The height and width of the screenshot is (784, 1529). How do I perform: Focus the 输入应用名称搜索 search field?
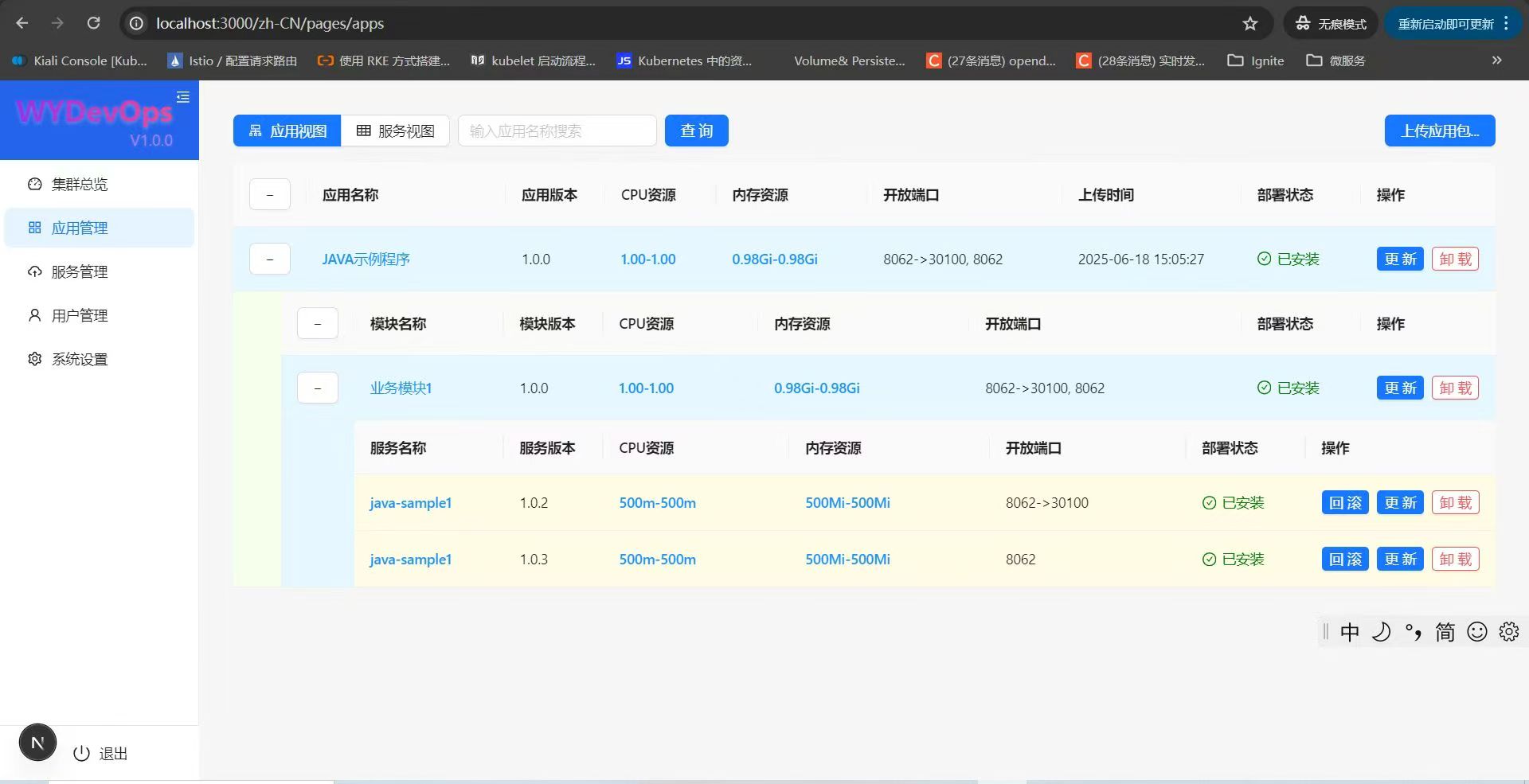(x=557, y=131)
